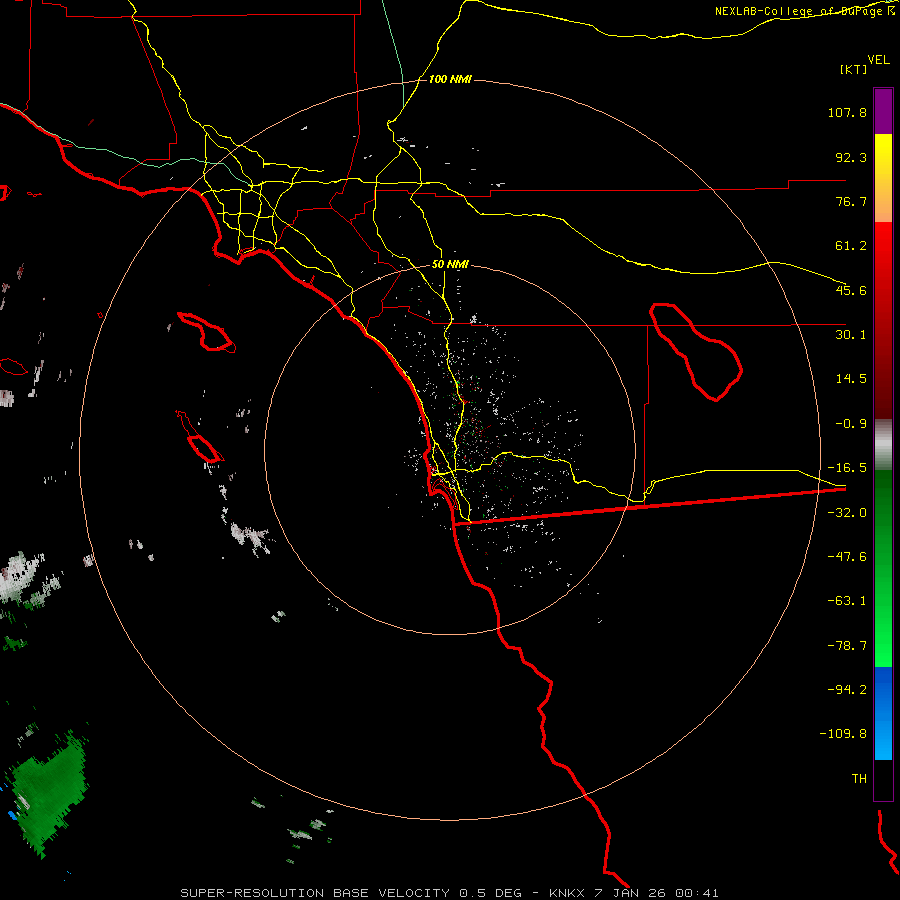Select the -94.2 legend value
The image size is (900, 900).
(847, 689)
